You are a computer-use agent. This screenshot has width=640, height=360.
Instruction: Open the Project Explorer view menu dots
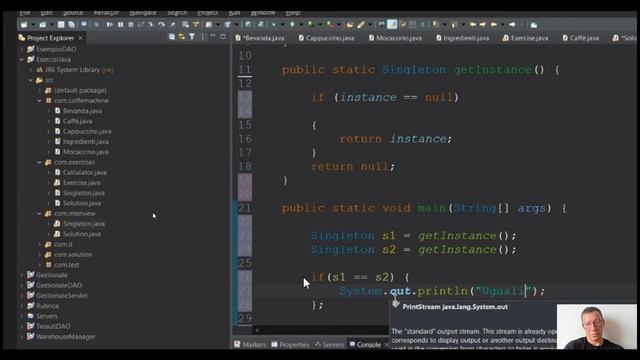(x=202, y=37)
